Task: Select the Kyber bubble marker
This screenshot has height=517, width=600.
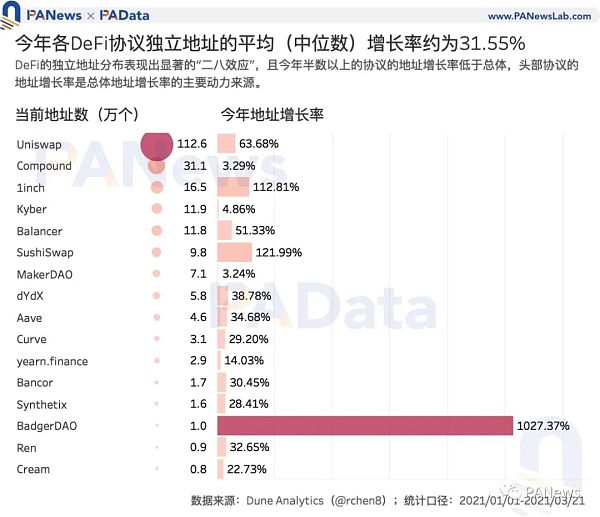Action: [156, 209]
